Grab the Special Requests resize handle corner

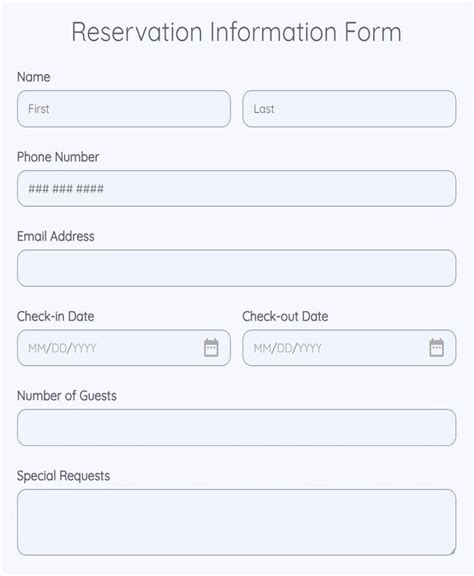(x=452, y=551)
